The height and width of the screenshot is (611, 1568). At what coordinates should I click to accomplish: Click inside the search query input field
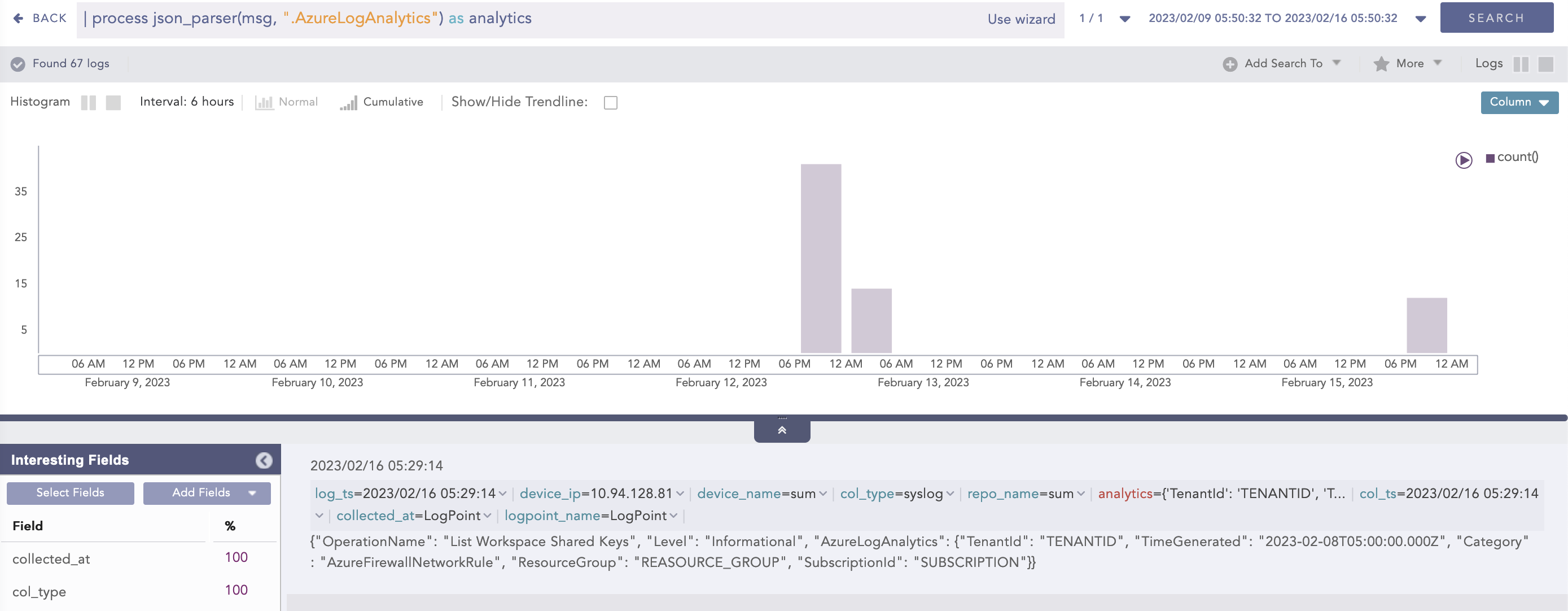click(548, 18)
